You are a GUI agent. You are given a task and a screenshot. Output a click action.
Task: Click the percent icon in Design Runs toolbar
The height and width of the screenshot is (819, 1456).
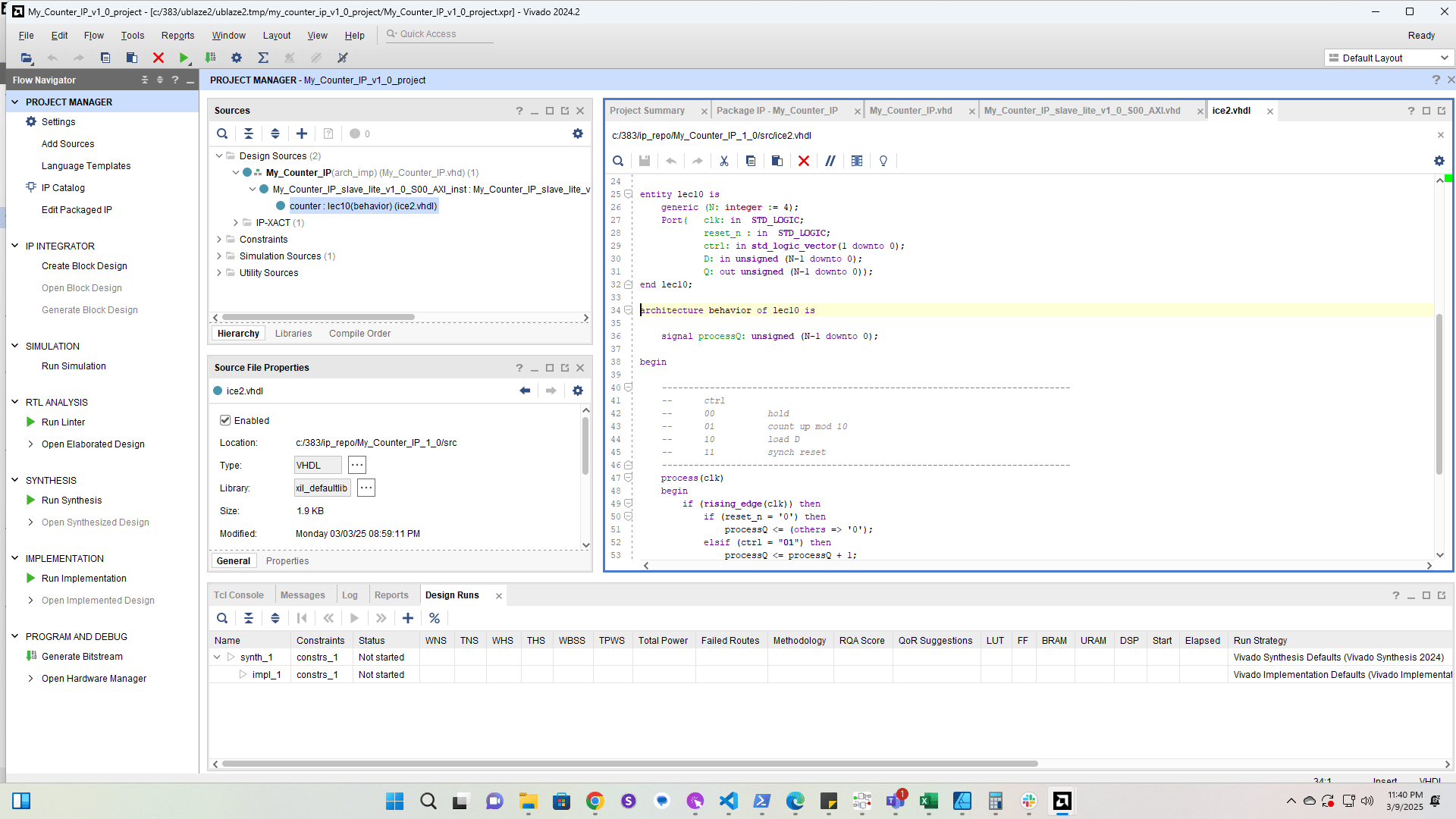tap(435, 618)
